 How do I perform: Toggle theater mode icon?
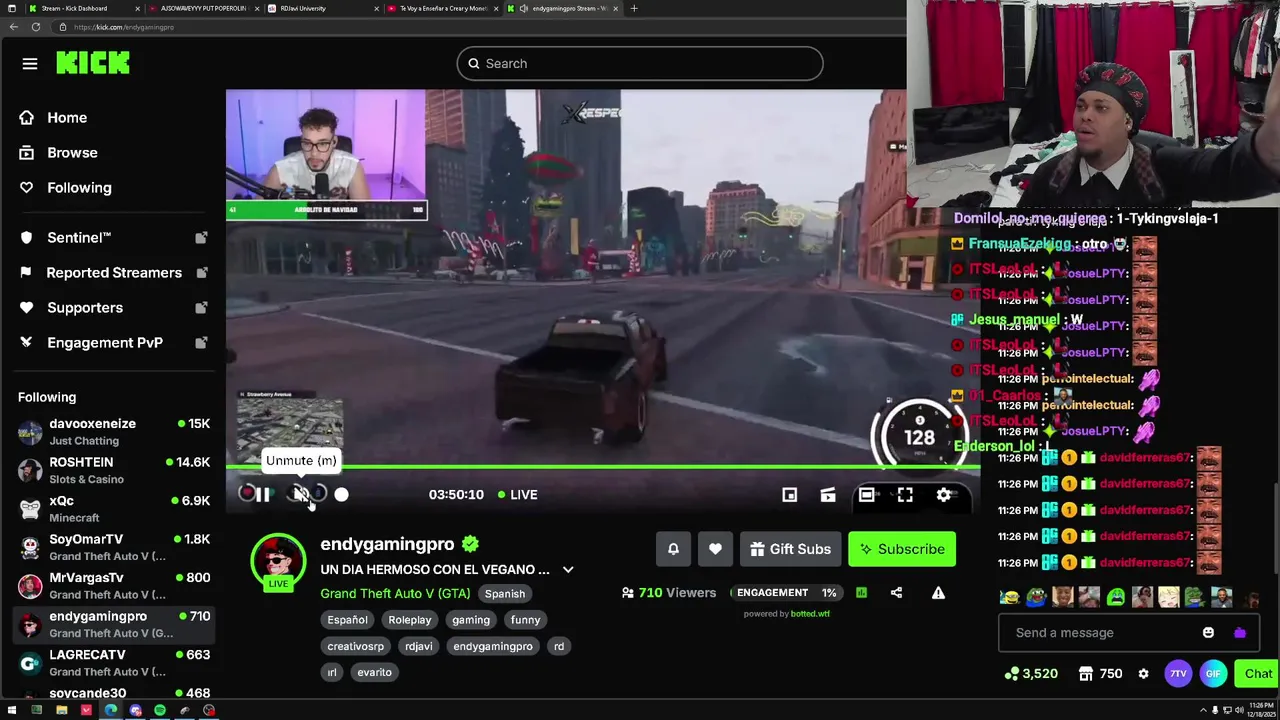pos(866,494)
